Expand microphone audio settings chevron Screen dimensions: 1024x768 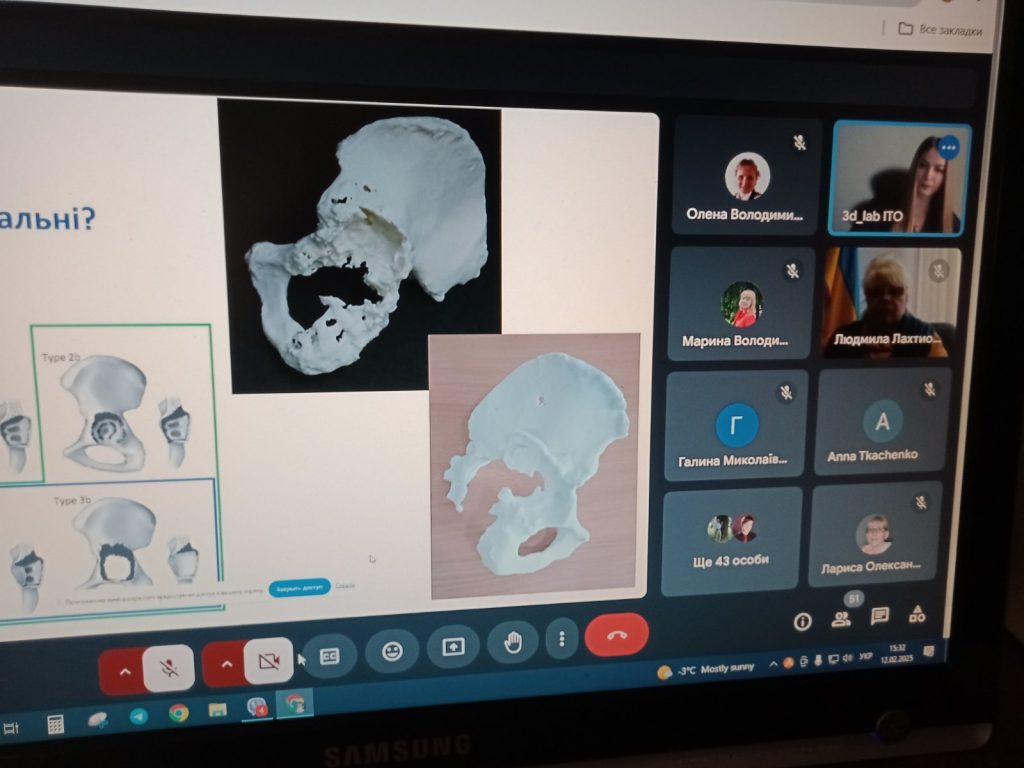pos(124,671)
